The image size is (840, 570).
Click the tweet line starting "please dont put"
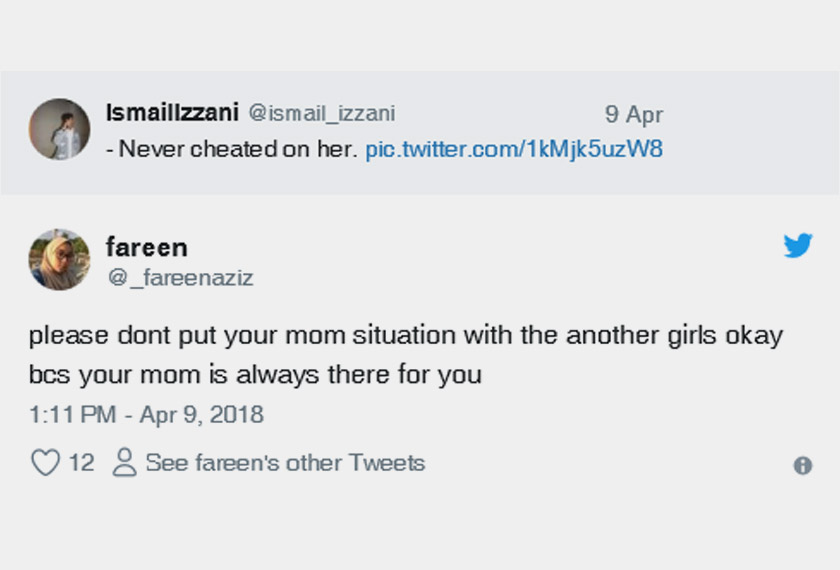(300, 335)
